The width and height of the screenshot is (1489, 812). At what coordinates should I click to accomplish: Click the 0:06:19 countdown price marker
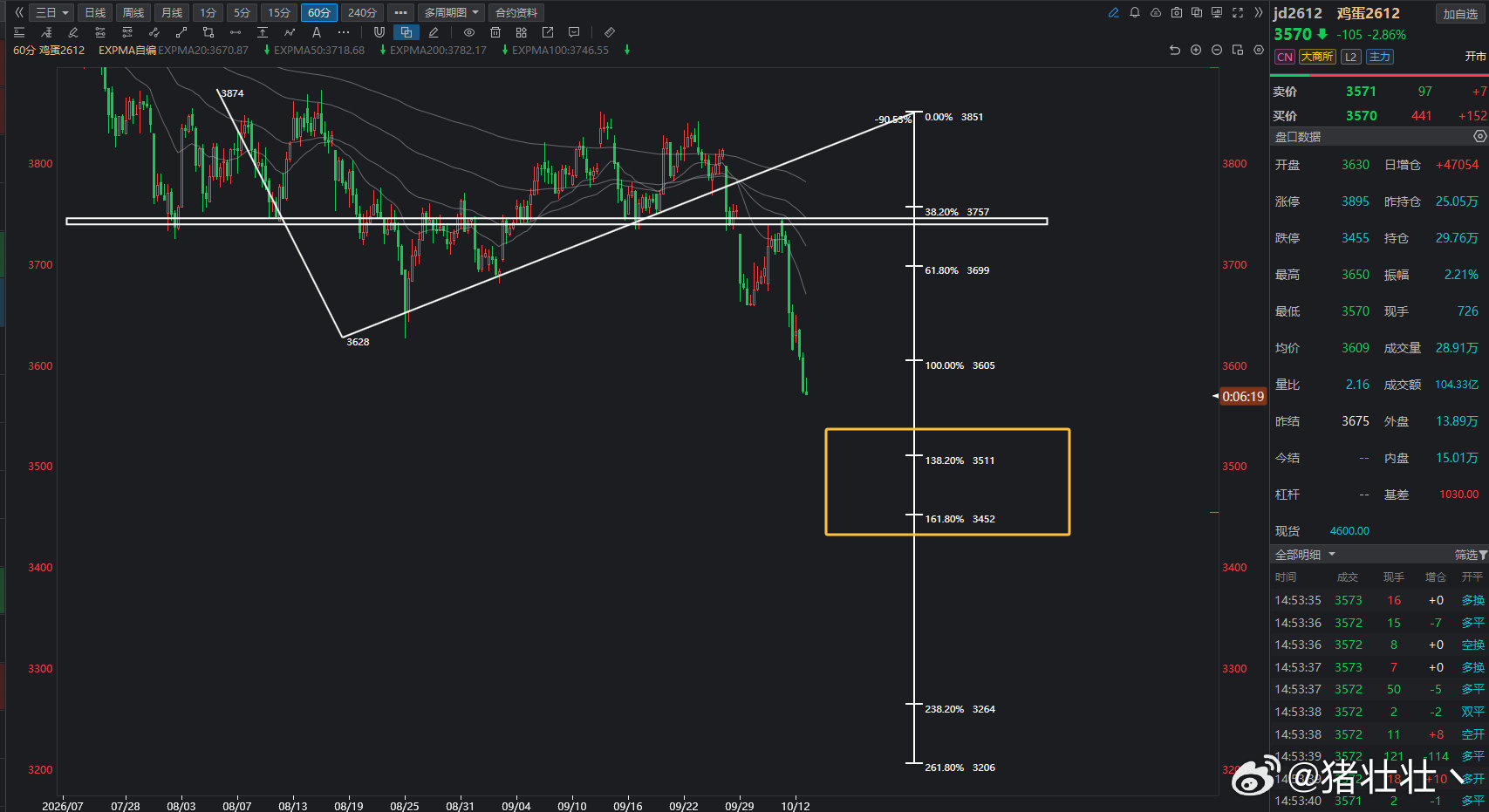pyautogui.click(x=1242, y=396)
